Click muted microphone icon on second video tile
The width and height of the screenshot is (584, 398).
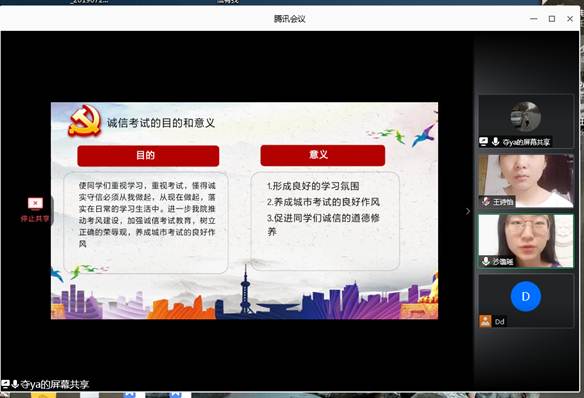485,201
